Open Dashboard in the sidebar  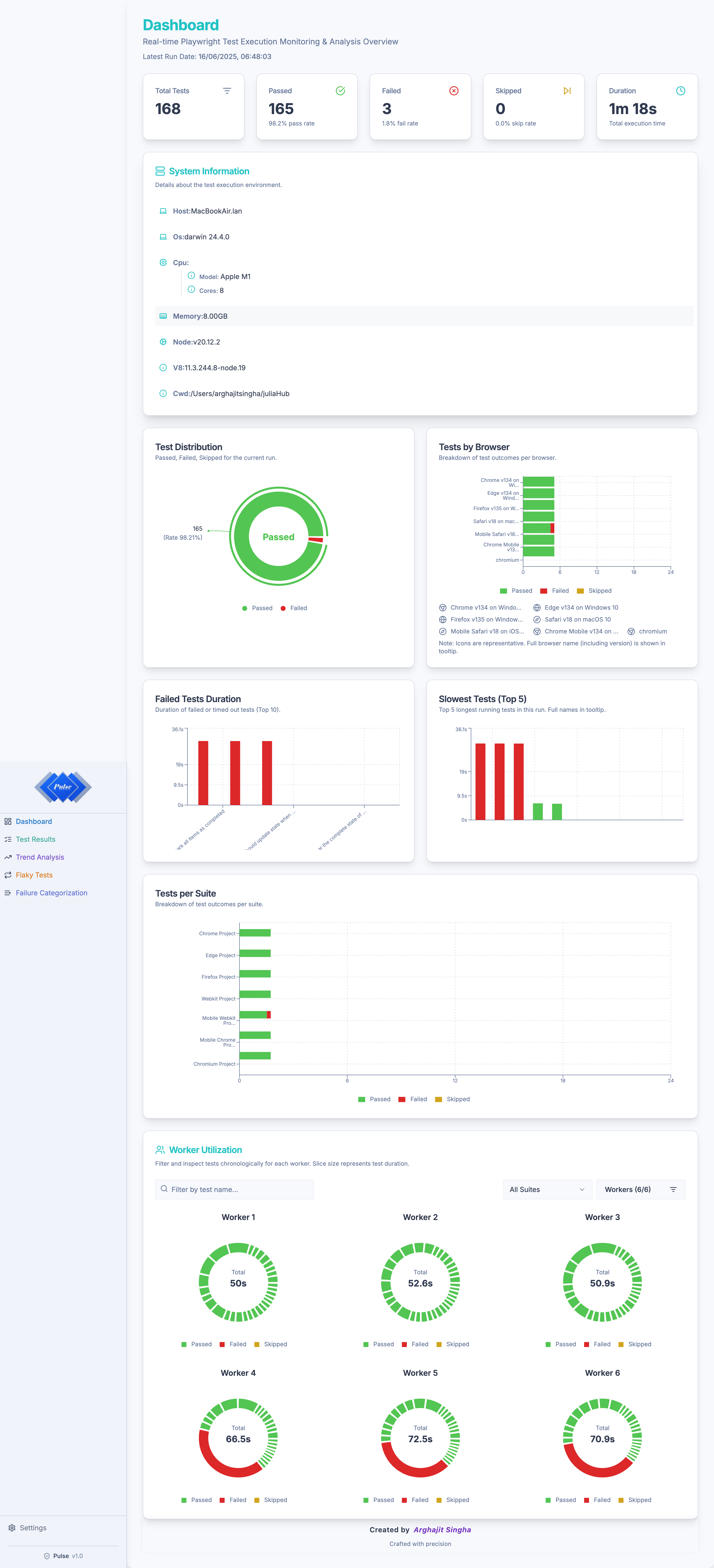point(33,821)
